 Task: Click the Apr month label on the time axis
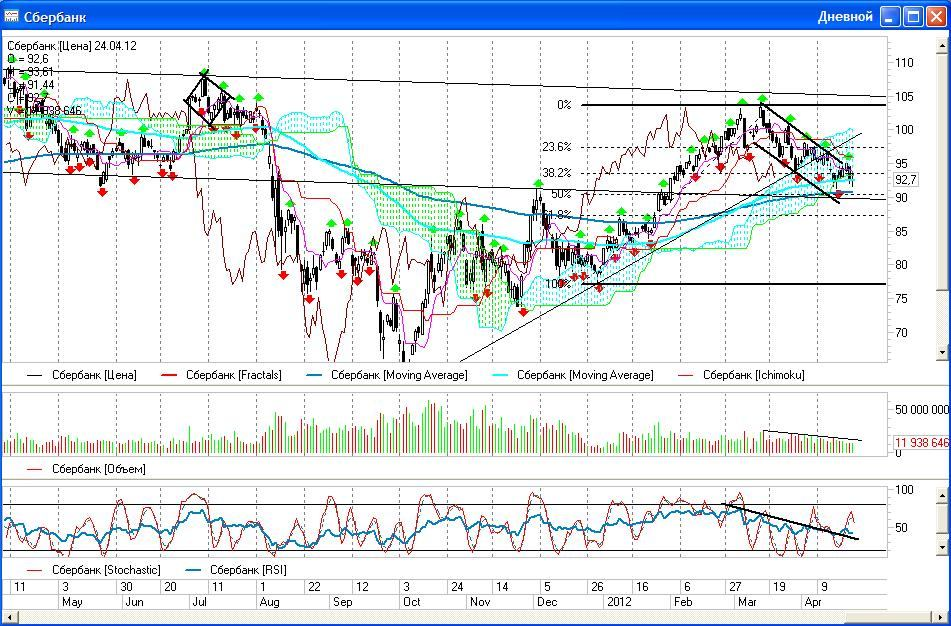pos(813,602)
